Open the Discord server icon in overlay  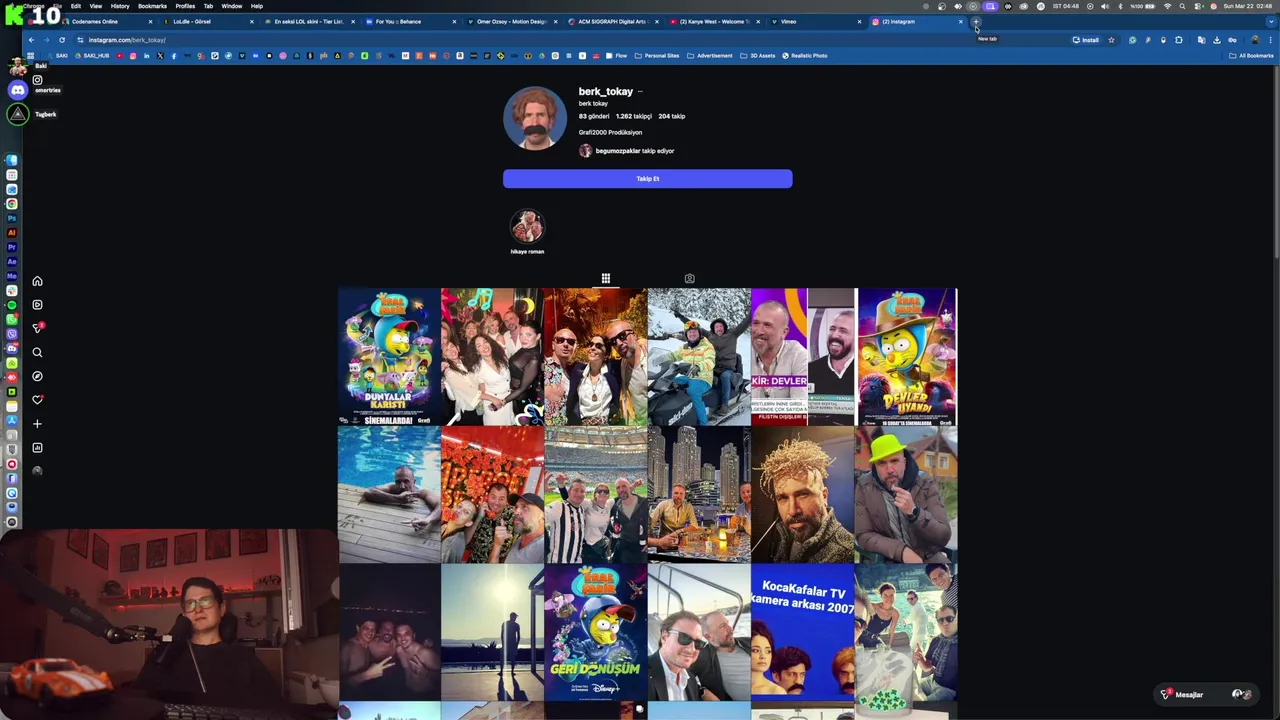pyautogui.click(x=17, y=90)
